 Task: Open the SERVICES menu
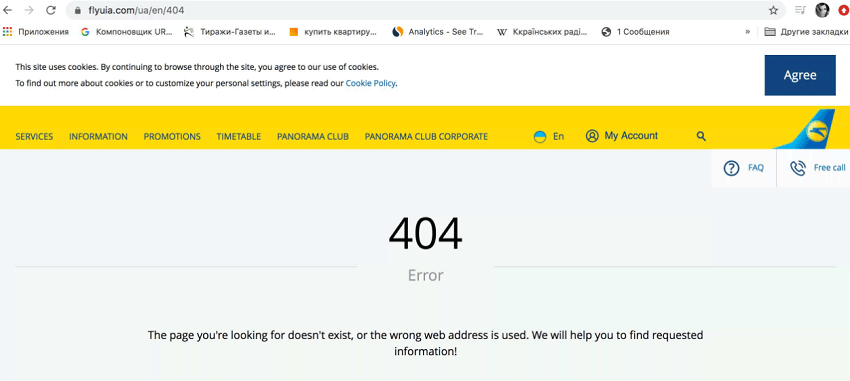[x=34, y=137]
